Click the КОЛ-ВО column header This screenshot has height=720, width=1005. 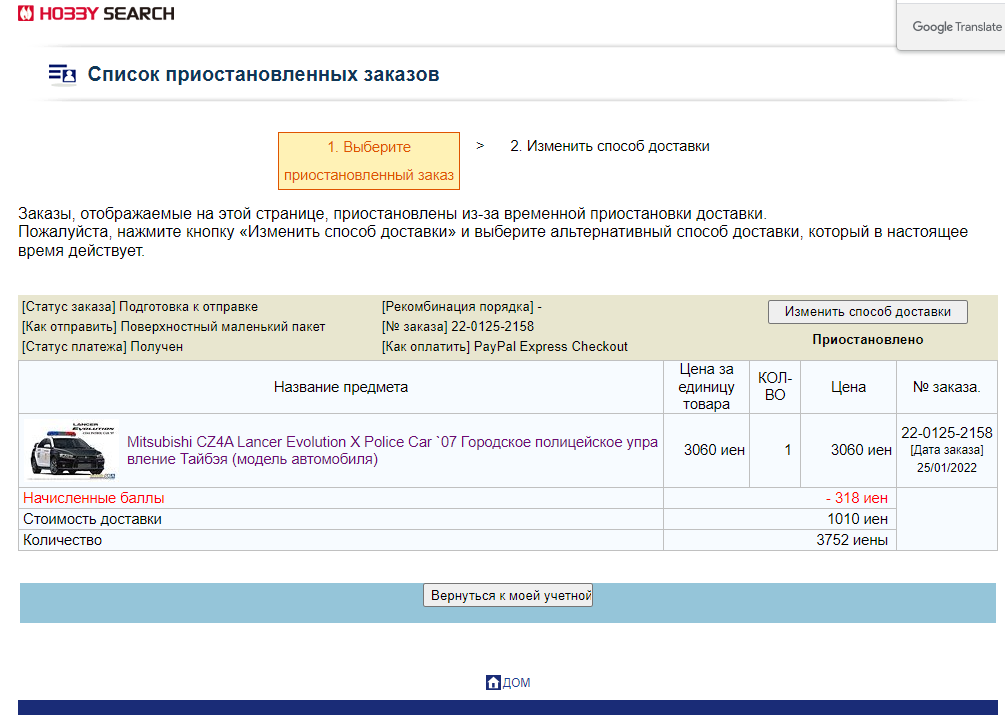coord(774,387)
